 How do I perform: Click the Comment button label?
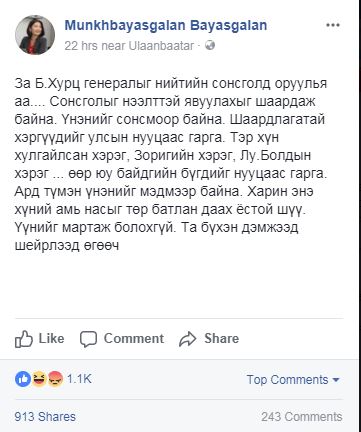coord(134,339)
